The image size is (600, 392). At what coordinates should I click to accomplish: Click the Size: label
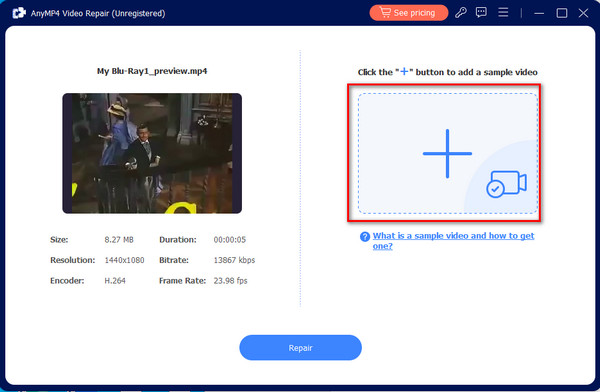point(59,240)
